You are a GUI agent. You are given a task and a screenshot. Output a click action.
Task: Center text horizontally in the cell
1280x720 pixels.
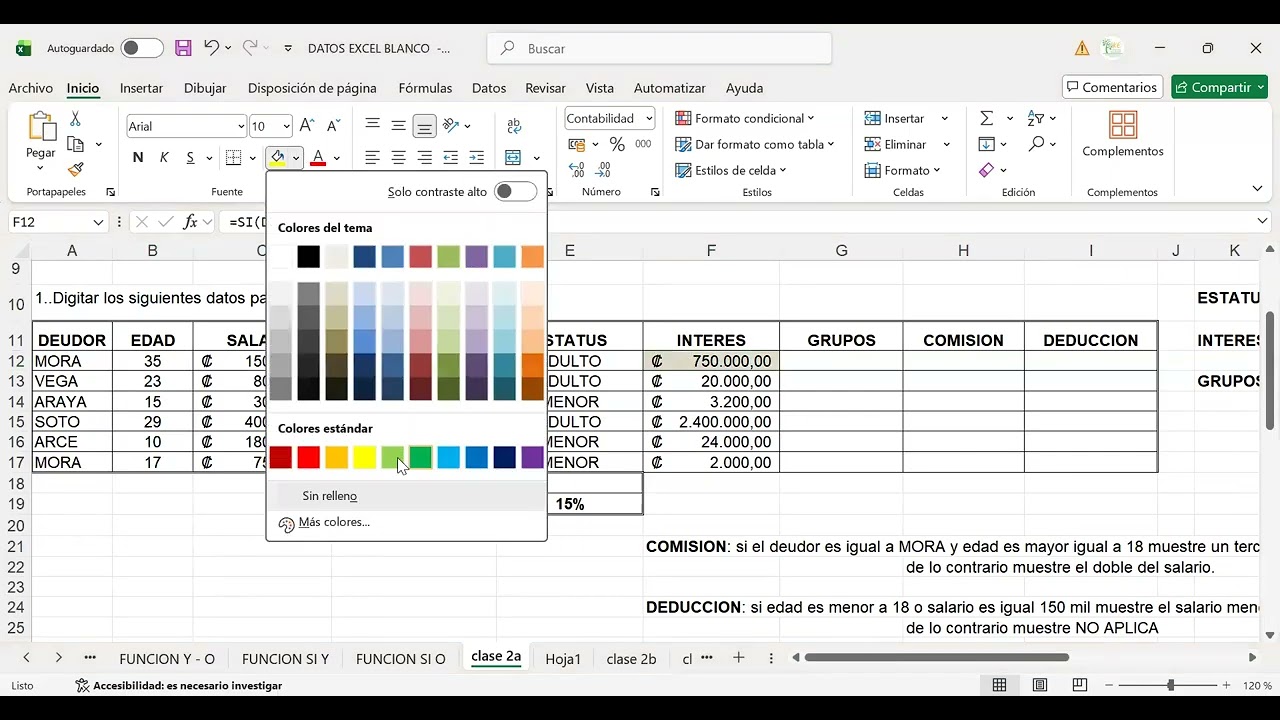(398, 158)
